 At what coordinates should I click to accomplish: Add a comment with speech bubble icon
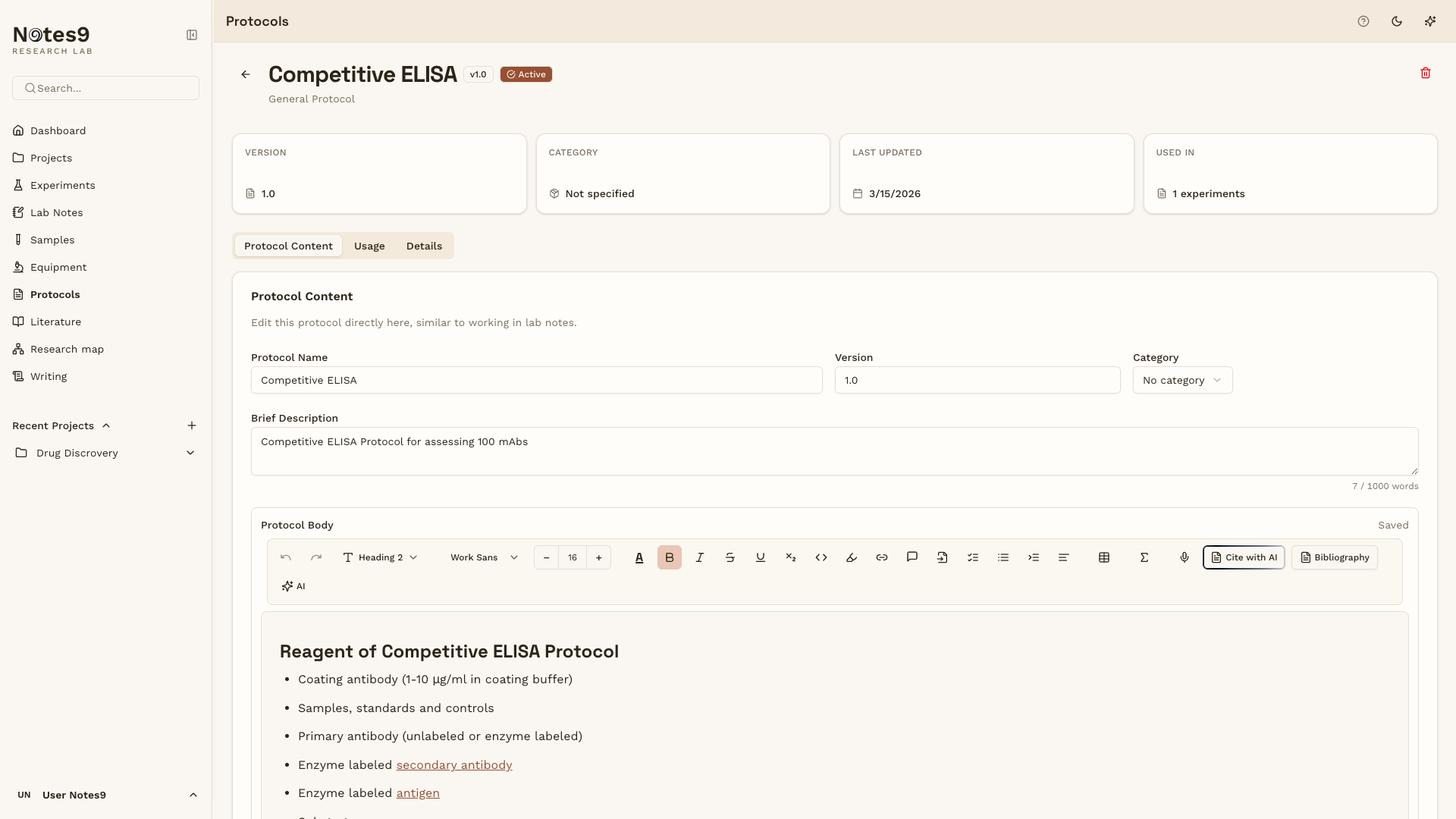point(912,557)
